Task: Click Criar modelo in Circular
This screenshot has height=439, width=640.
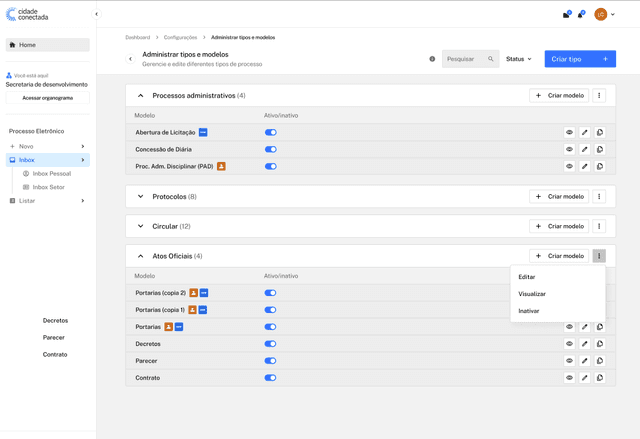Action: (x=559, y=226)
